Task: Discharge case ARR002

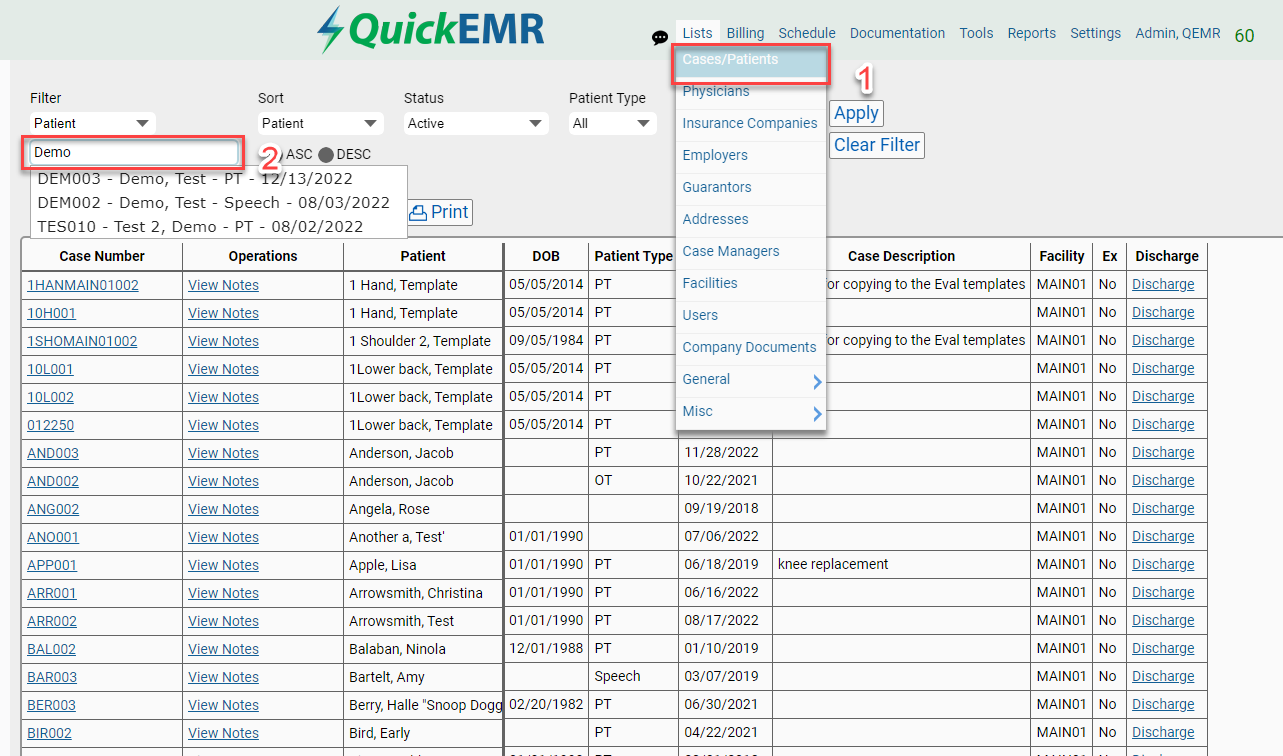Action: (x=1163, y=621)
